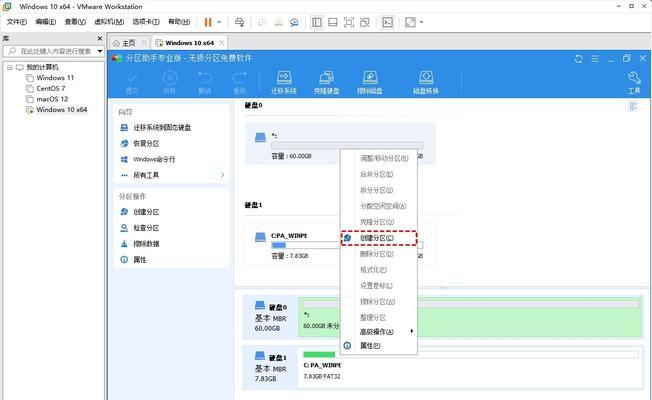
Task: Click the 重做 redo arrow icon
Action: (240, 77)
